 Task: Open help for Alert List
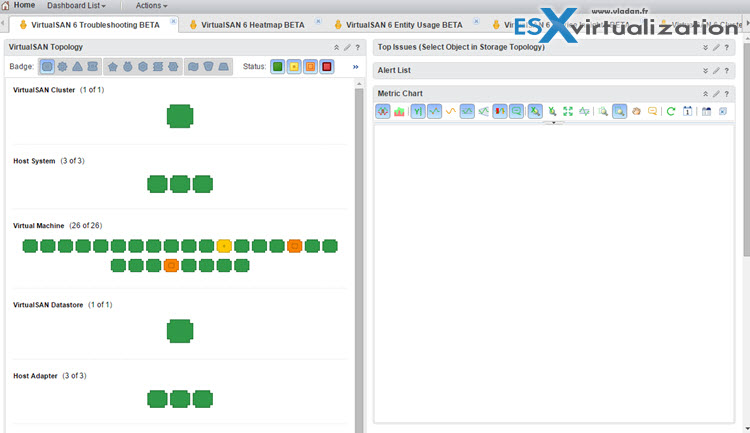coord(727,70)
